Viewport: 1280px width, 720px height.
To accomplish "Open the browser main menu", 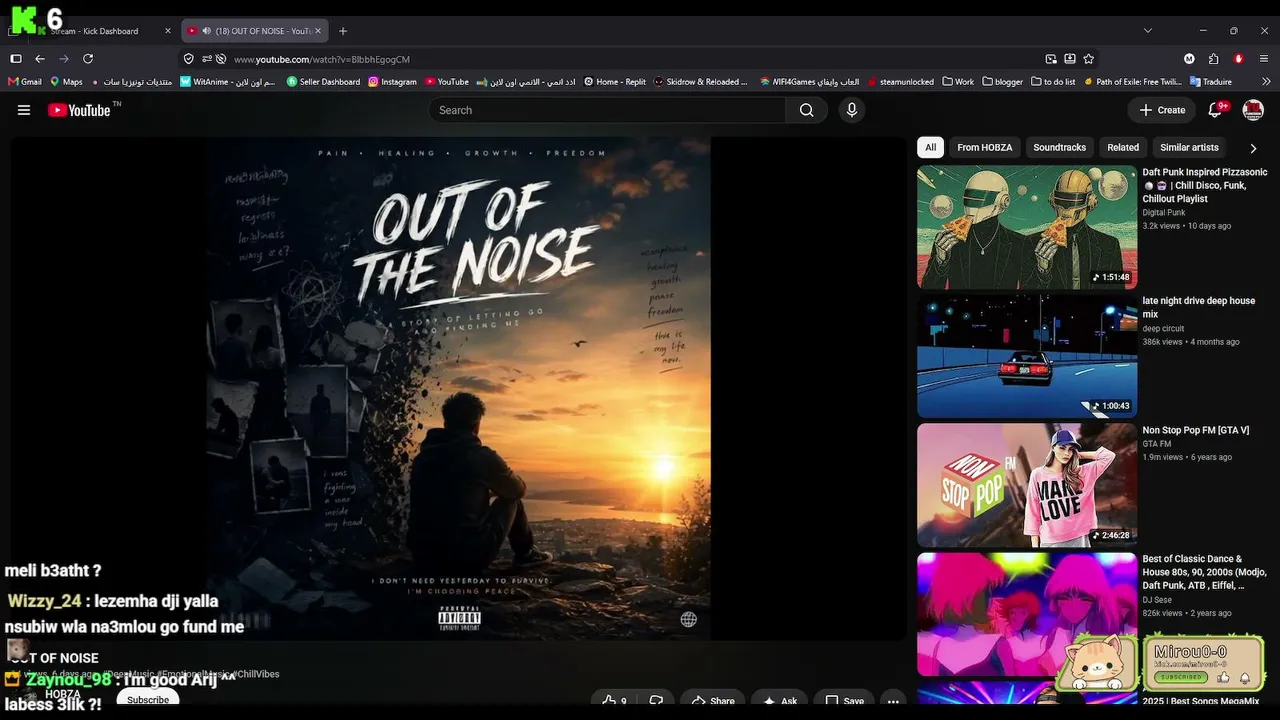I will point(1264,59).
